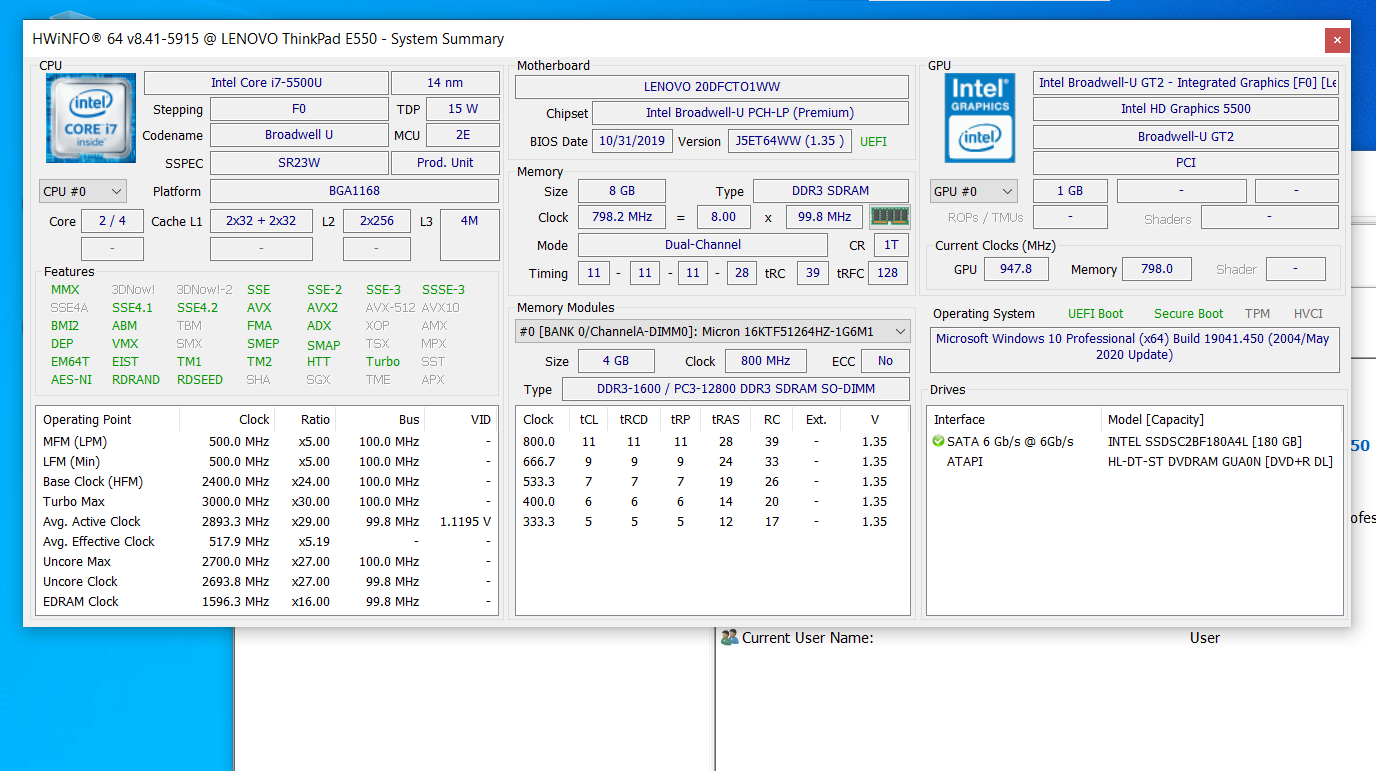This screenshot has width=1376, height=771.
Task: Click the memory size 8 GB value
Action: (x=621, y=191)
